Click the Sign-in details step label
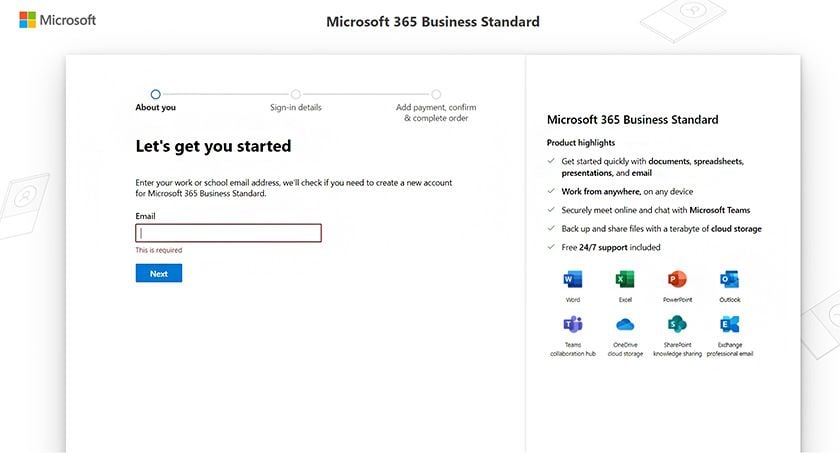840x453 pixels. coord(296,107)
